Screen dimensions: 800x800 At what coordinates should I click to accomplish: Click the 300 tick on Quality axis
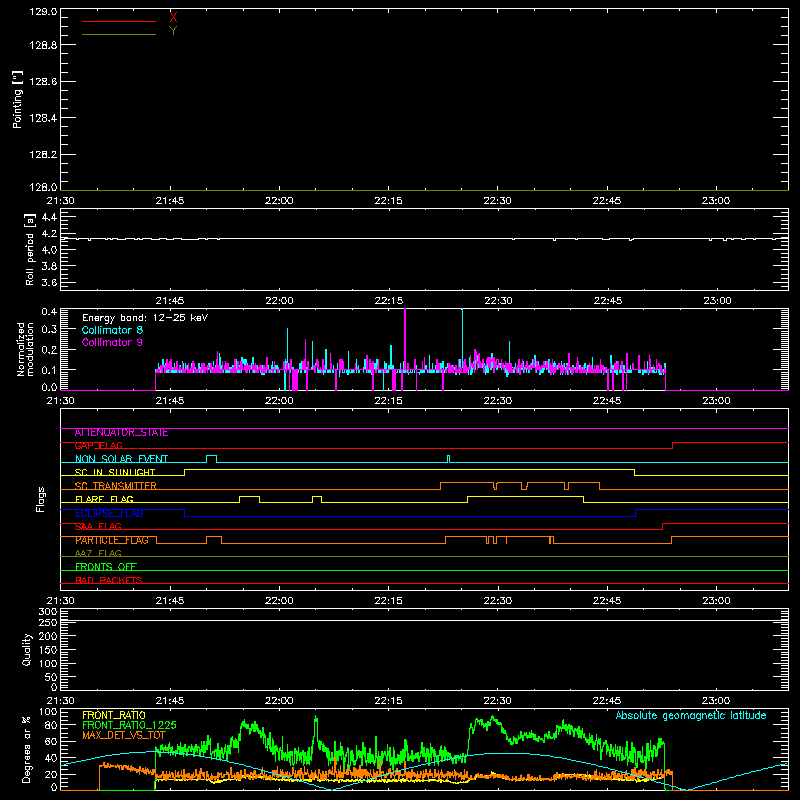click(48, 612)
